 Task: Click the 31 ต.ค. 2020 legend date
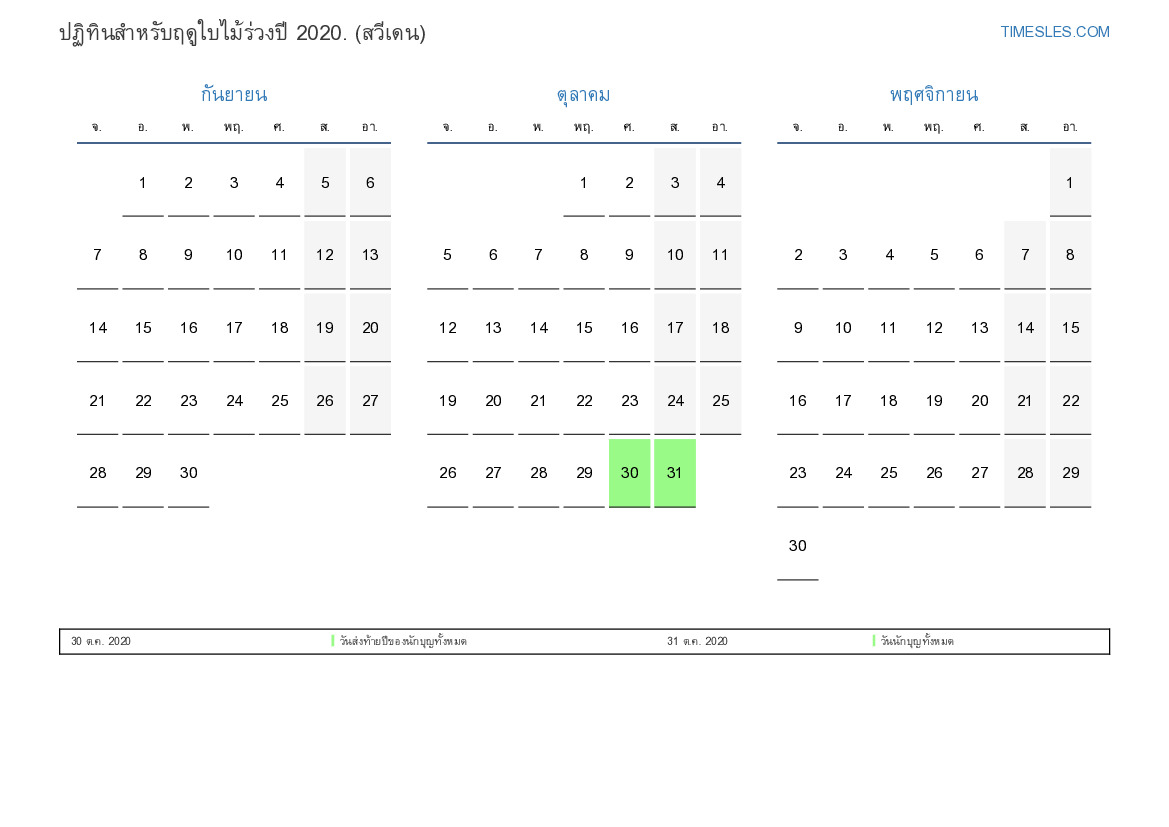697,641
